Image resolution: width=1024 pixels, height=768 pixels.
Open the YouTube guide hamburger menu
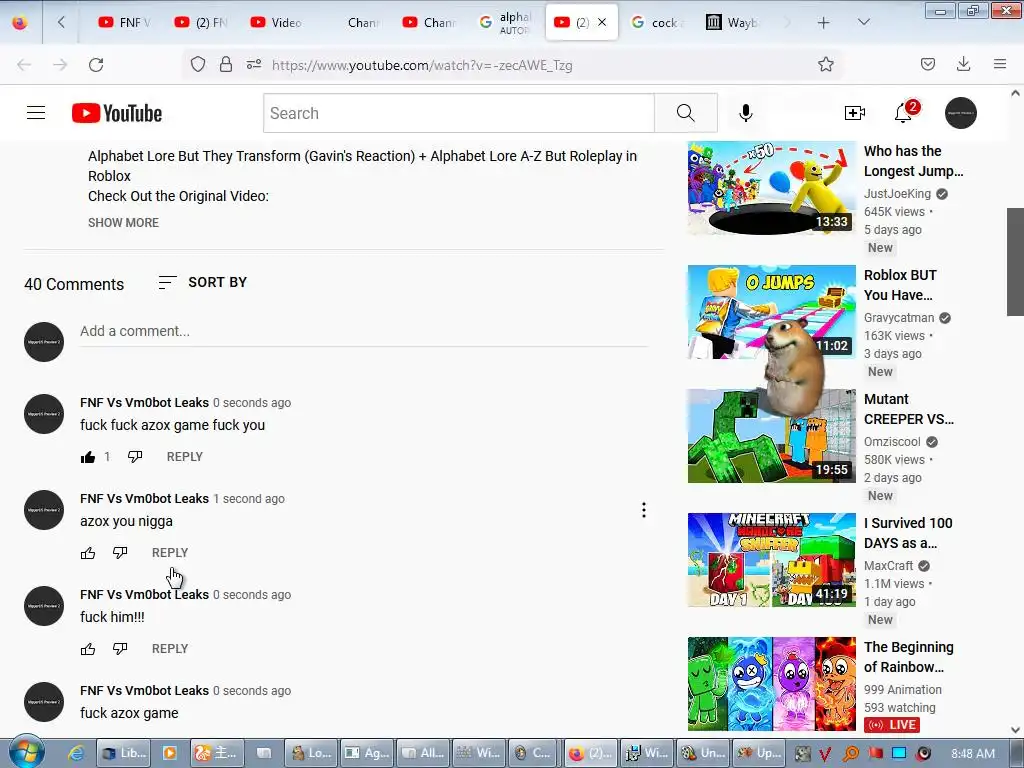coord(36,113)
